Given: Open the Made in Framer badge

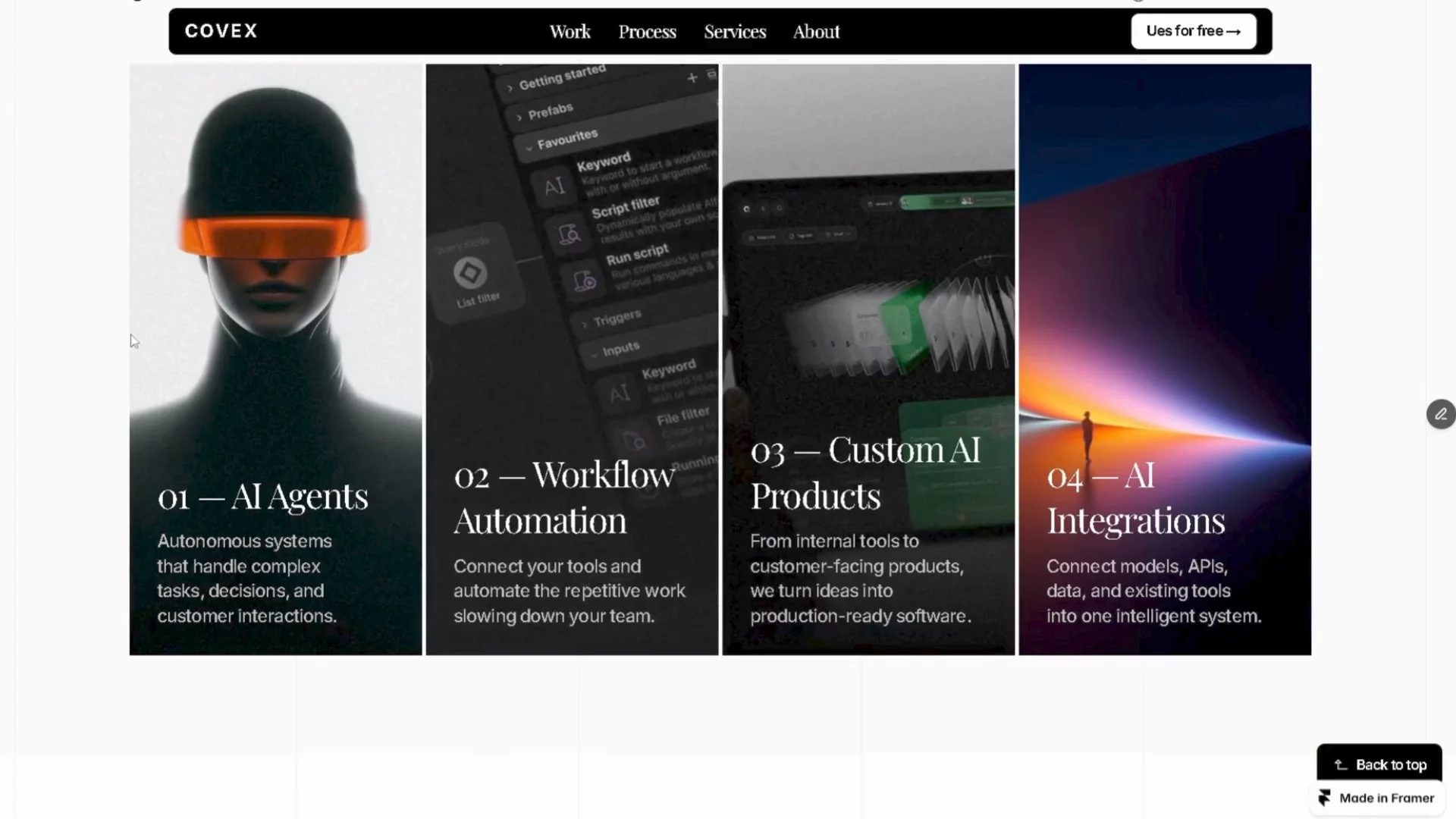Looking at the screenshot, I should (x=1377, y=798).
